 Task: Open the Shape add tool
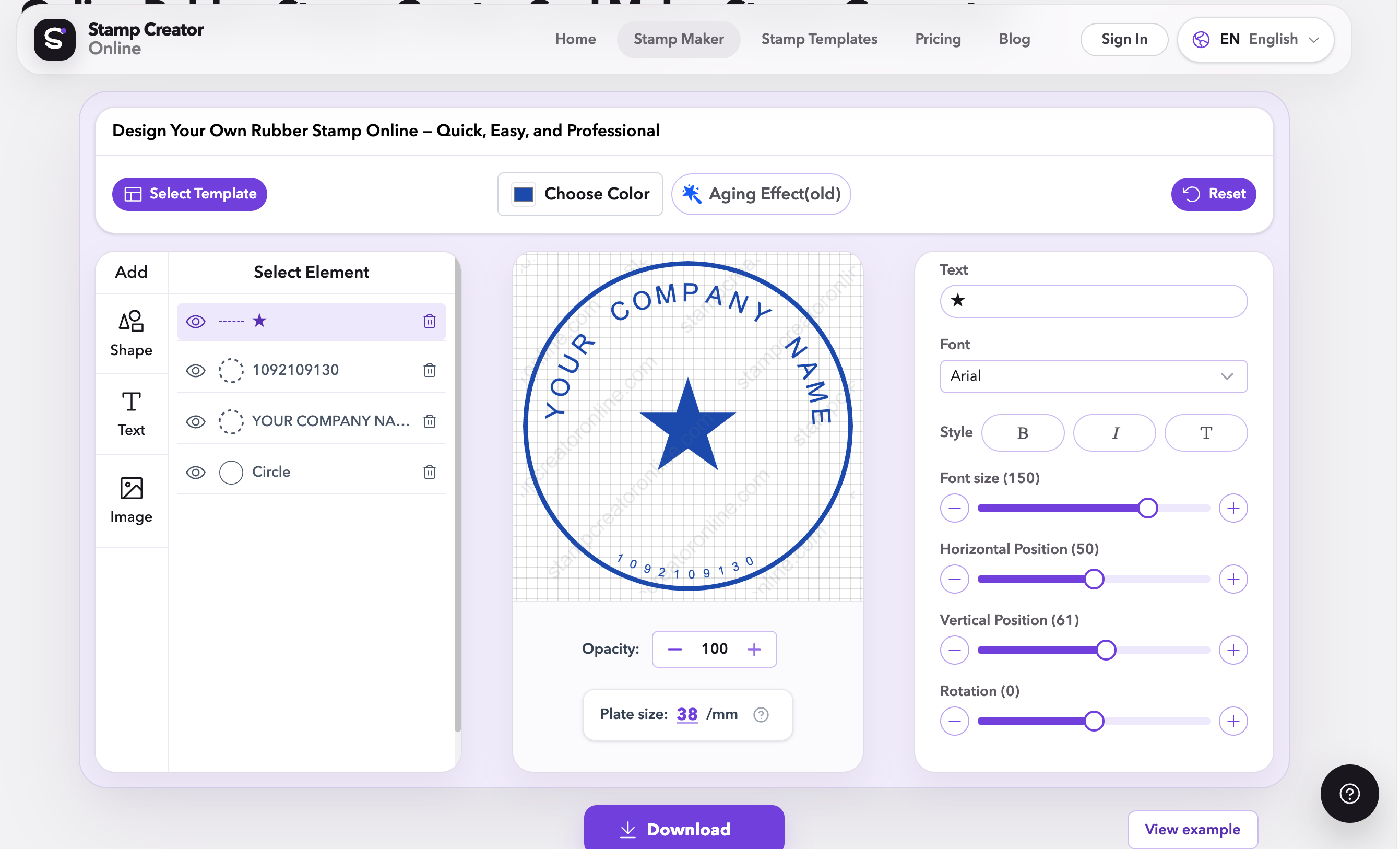click(131, 334)
